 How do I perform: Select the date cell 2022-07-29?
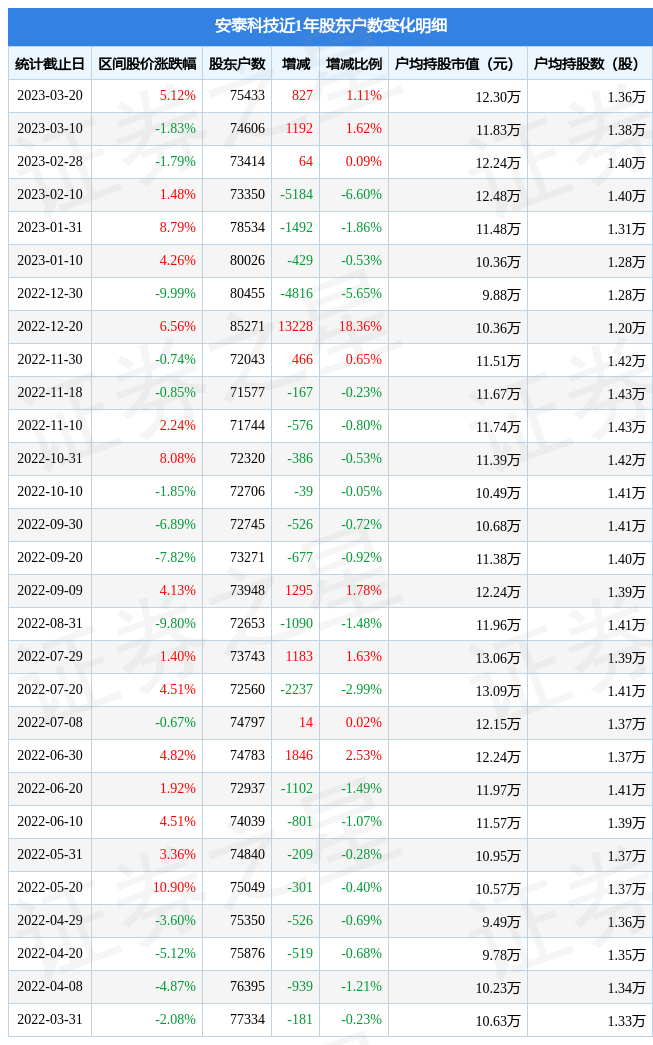click(50, 656)
